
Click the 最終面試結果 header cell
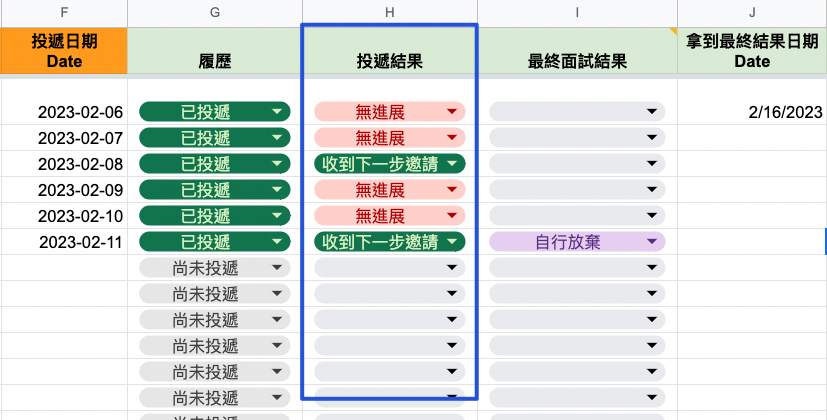coord(577,61)
